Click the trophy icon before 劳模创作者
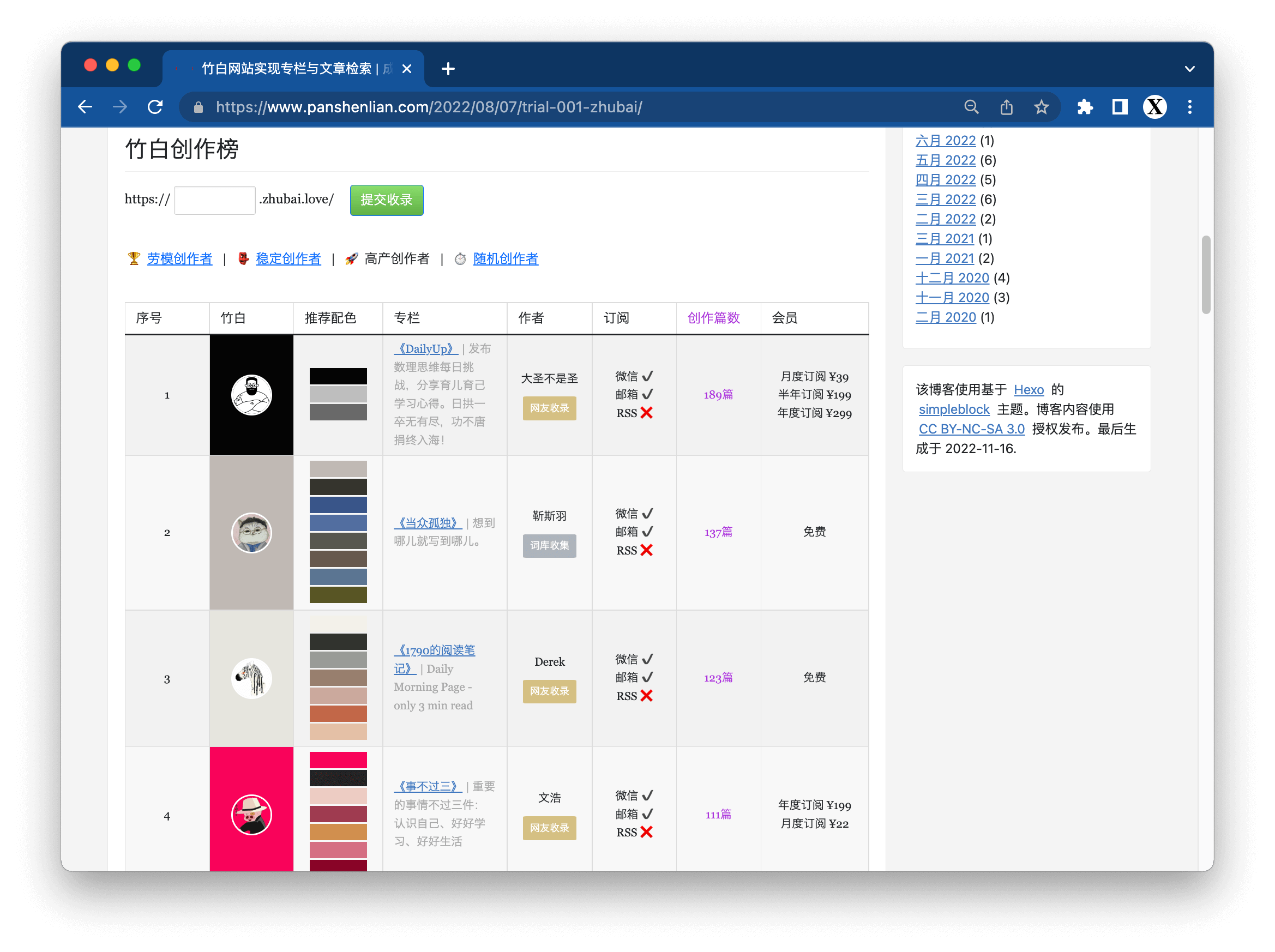This screenshot has width=1275, height=952. 134,259
